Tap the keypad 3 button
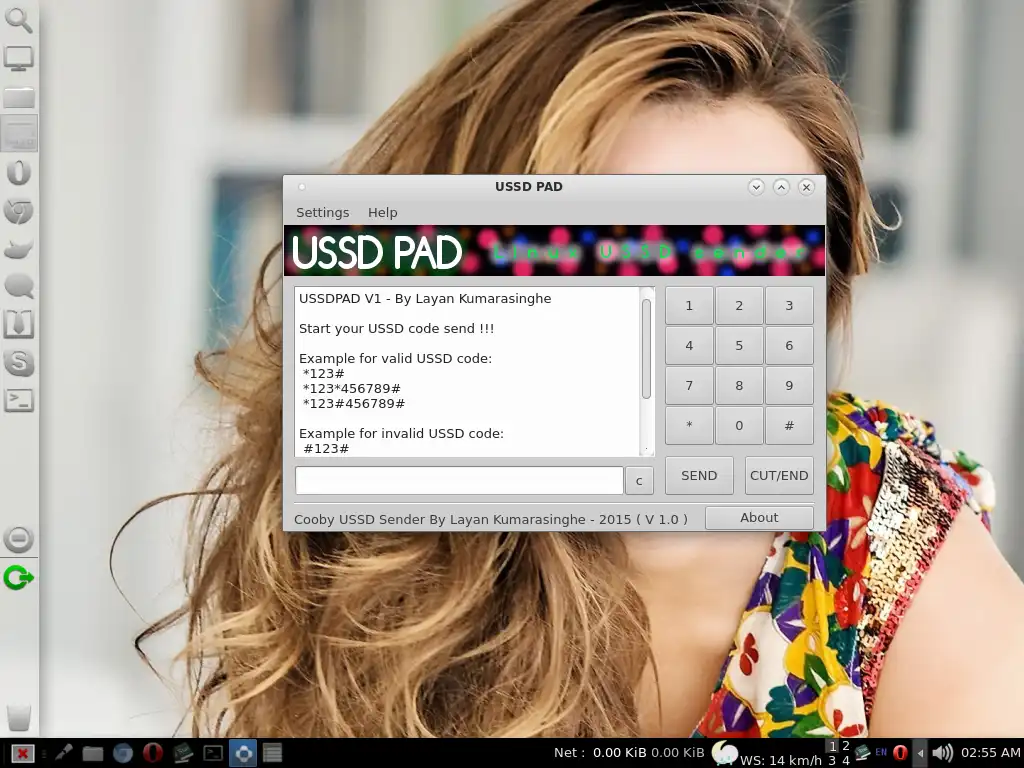The width and height of the screenshot is (1024, 768). click(789, 306)
